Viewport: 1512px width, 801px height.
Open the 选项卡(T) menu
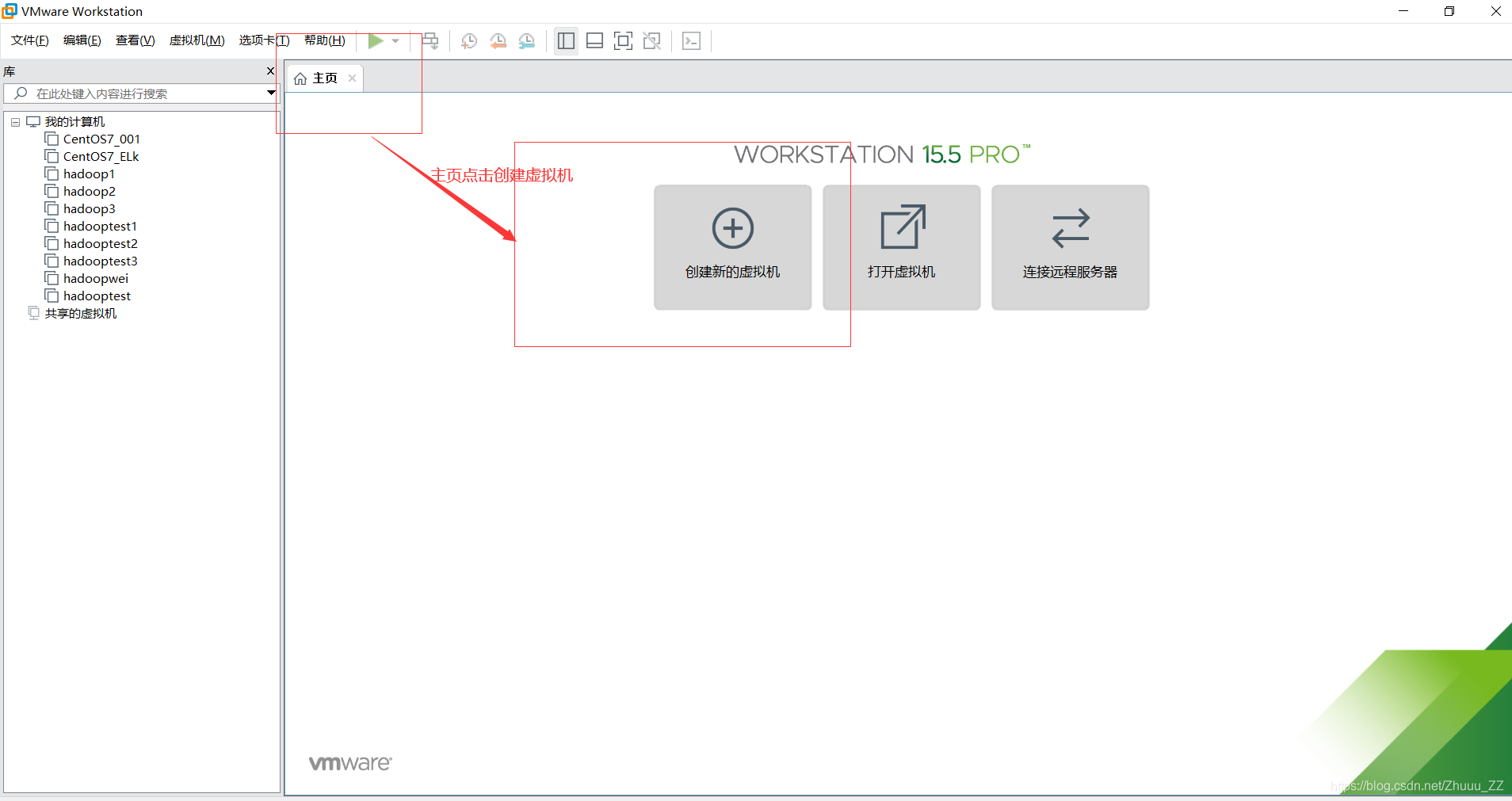pyautogui.click(x=265, y=40)
